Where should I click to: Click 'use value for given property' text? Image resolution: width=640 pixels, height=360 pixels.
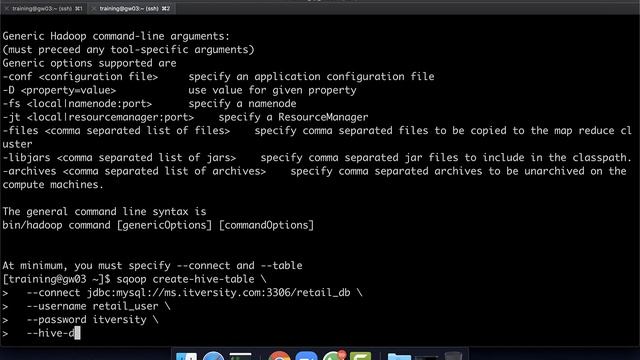pyautogui.click(x=272, y=90)
